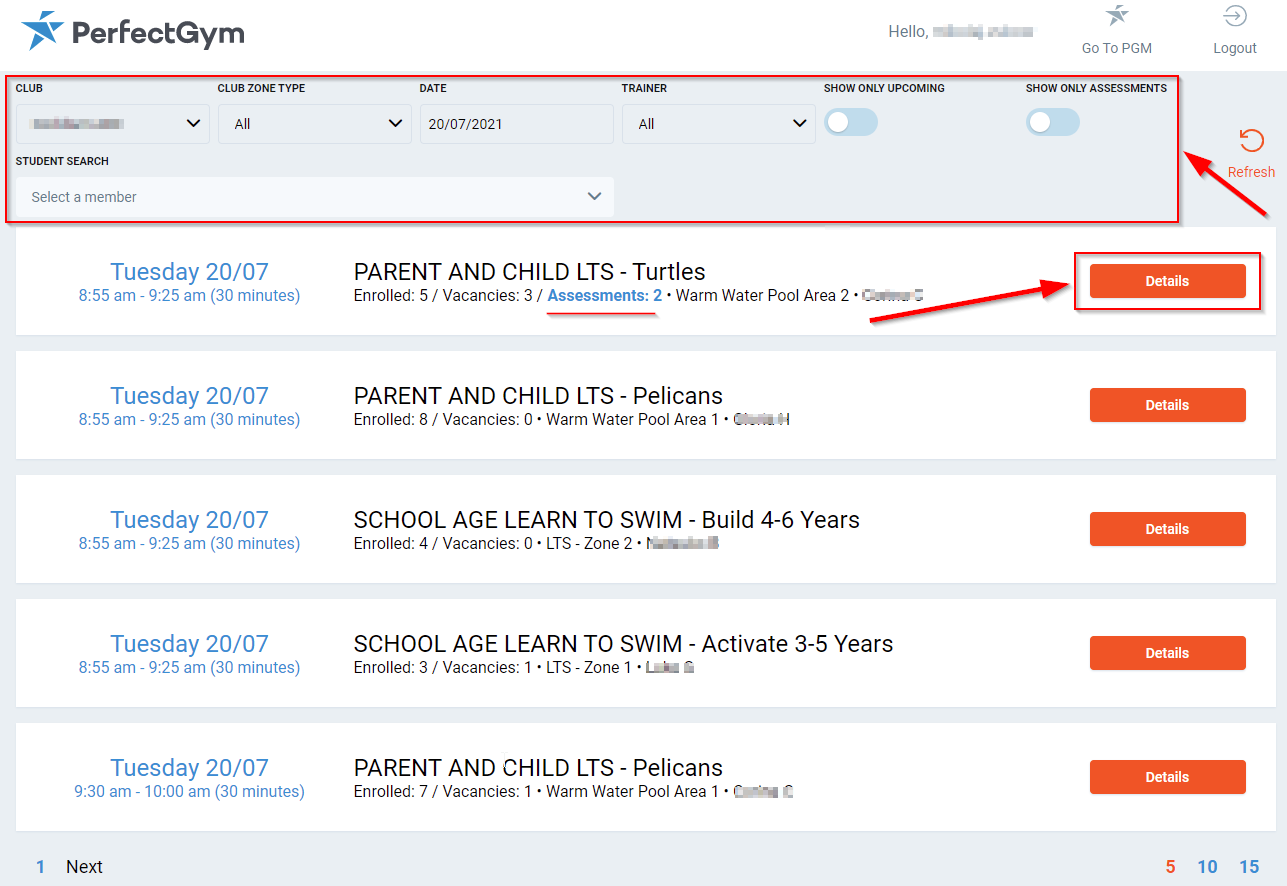Click the Logout icon

pyautogui.click(x=1234, y=17)
